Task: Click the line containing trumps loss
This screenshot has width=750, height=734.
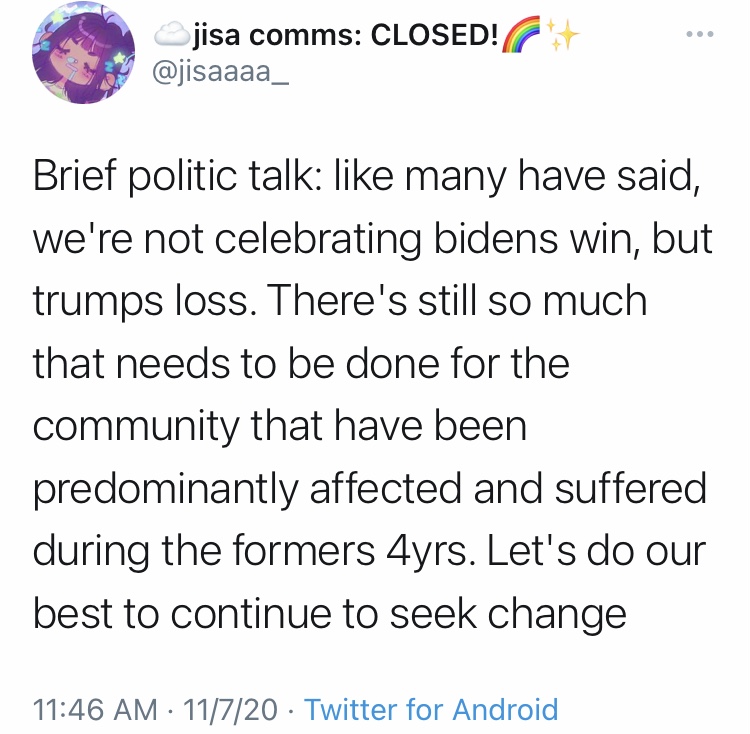Action: [x=340, y=301]
